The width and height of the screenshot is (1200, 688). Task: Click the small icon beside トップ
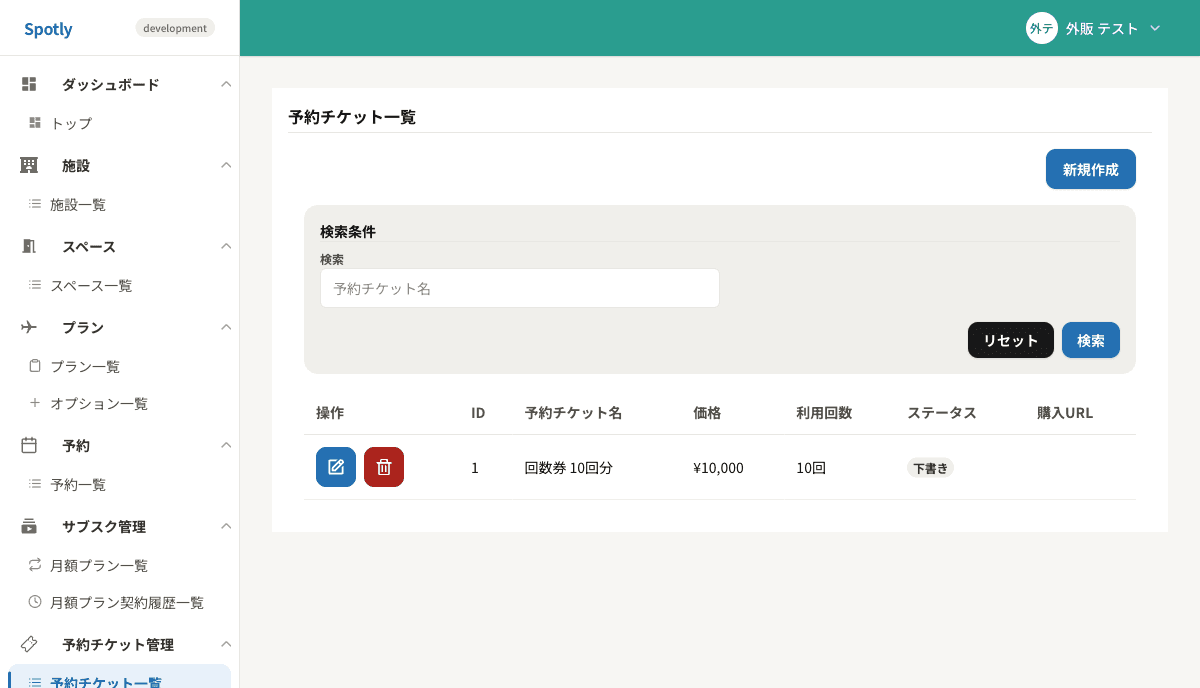[x=35, y=123]
